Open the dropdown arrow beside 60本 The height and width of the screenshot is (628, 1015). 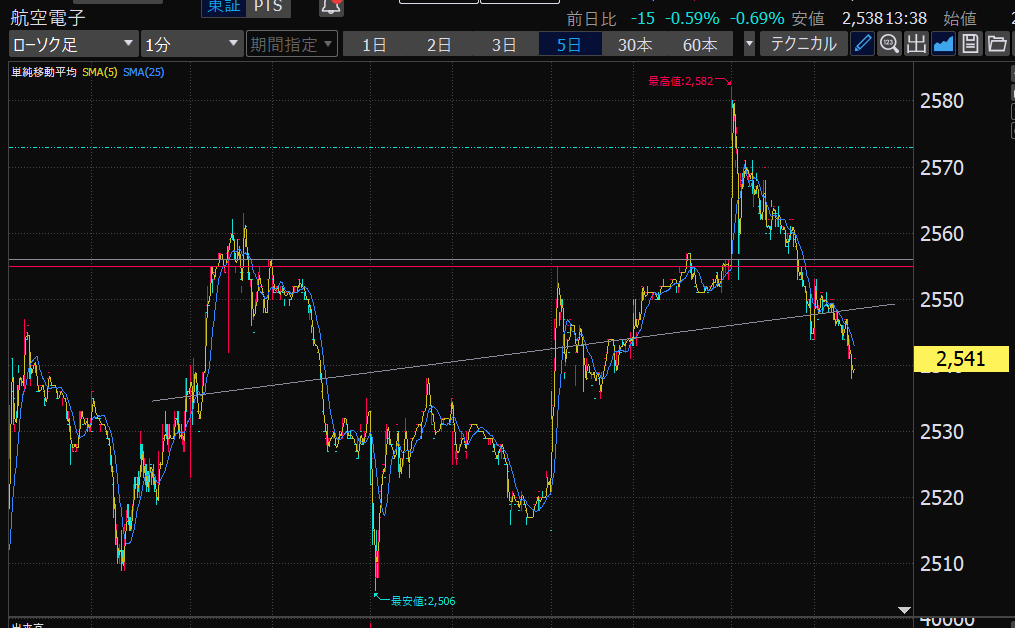[750, 44]
